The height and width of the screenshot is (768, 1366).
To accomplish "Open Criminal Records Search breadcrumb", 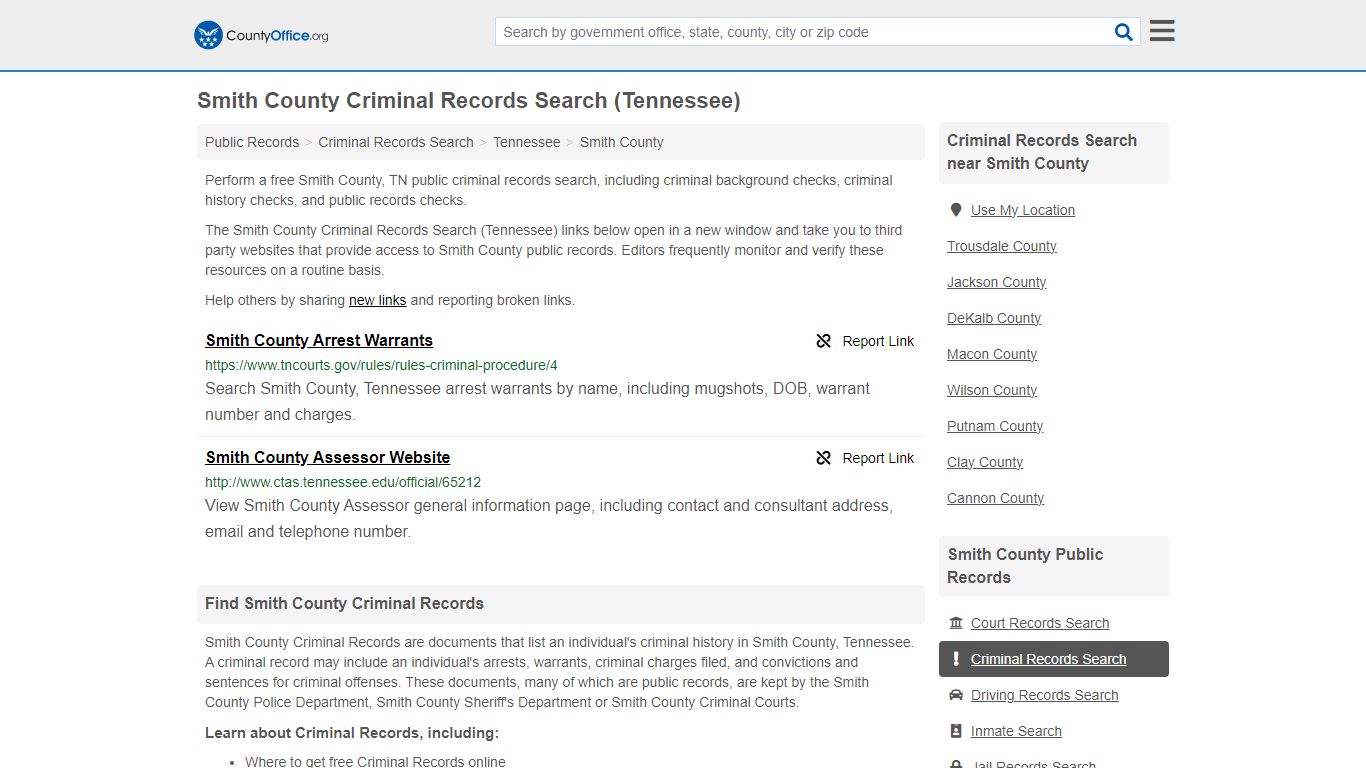I will 396,142.
